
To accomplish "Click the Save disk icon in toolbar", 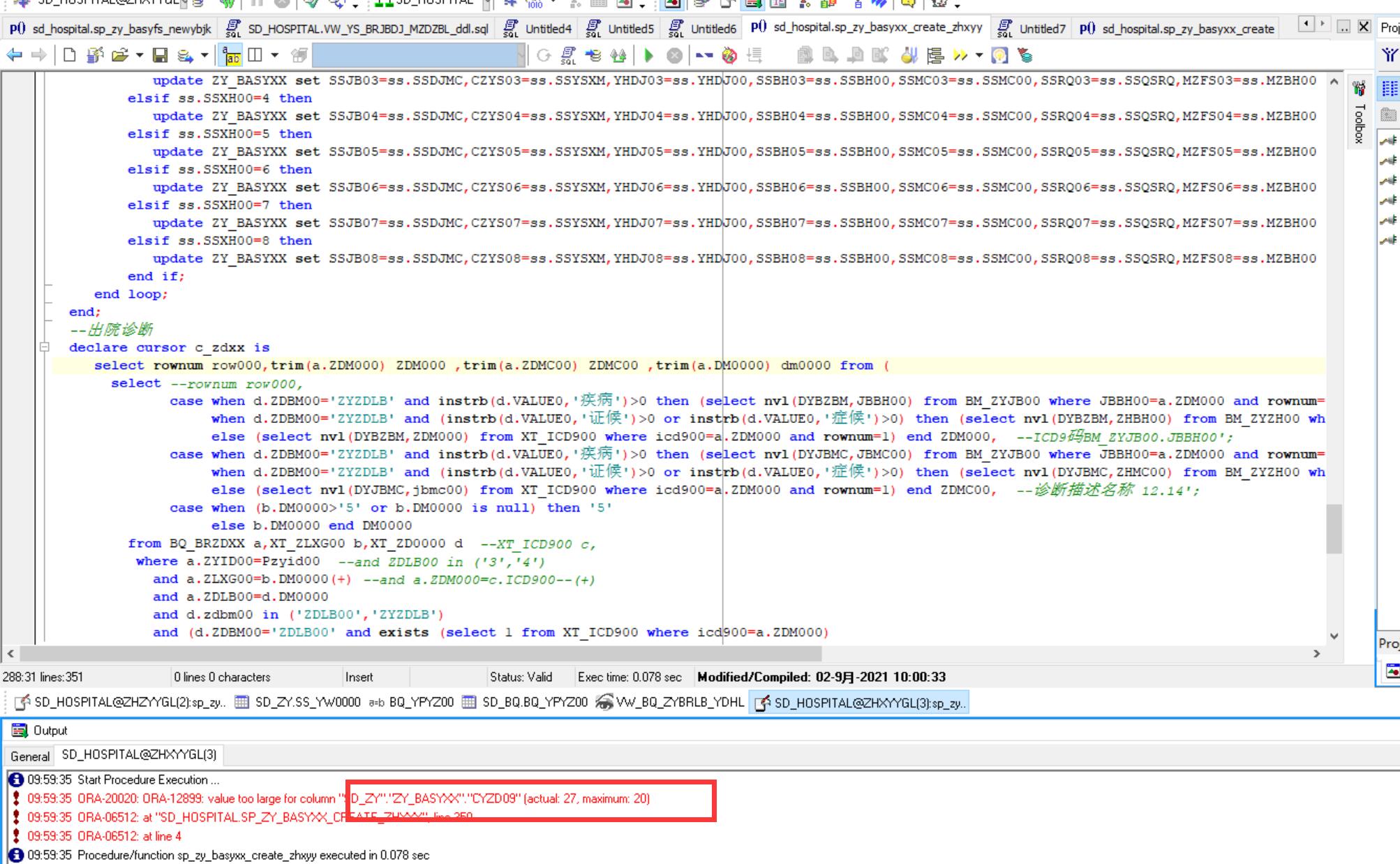I will pos(160,55).
